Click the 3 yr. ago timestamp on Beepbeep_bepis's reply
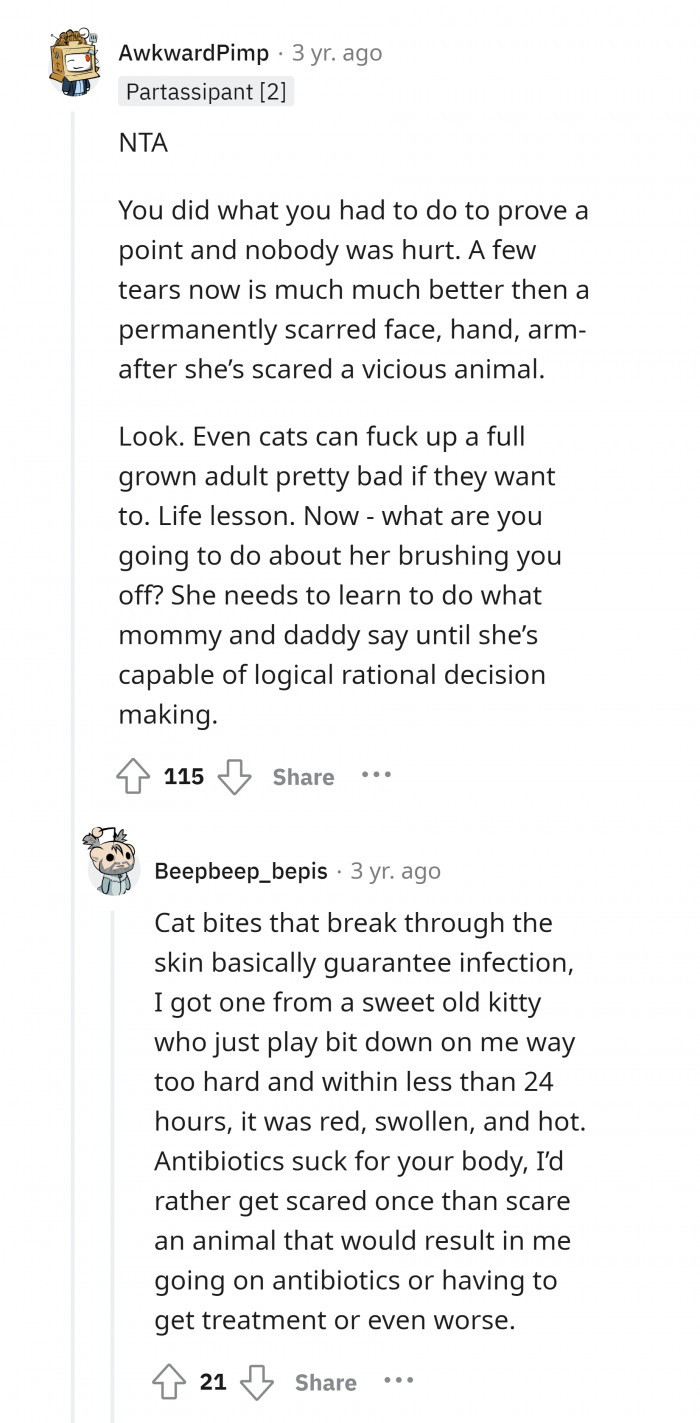Image resolution: width=700 pixels, height=1423 pixels. pos(395,871)
